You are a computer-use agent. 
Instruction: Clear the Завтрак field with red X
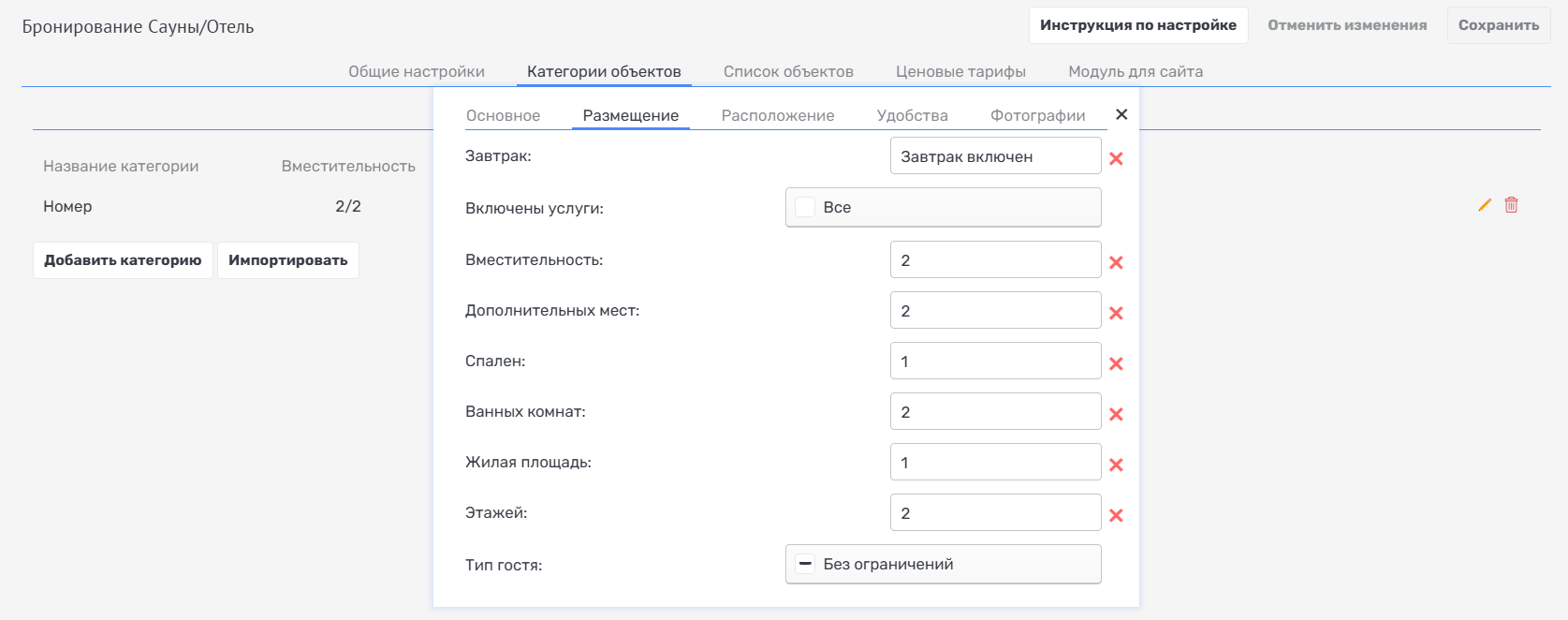click(1116, 159)
